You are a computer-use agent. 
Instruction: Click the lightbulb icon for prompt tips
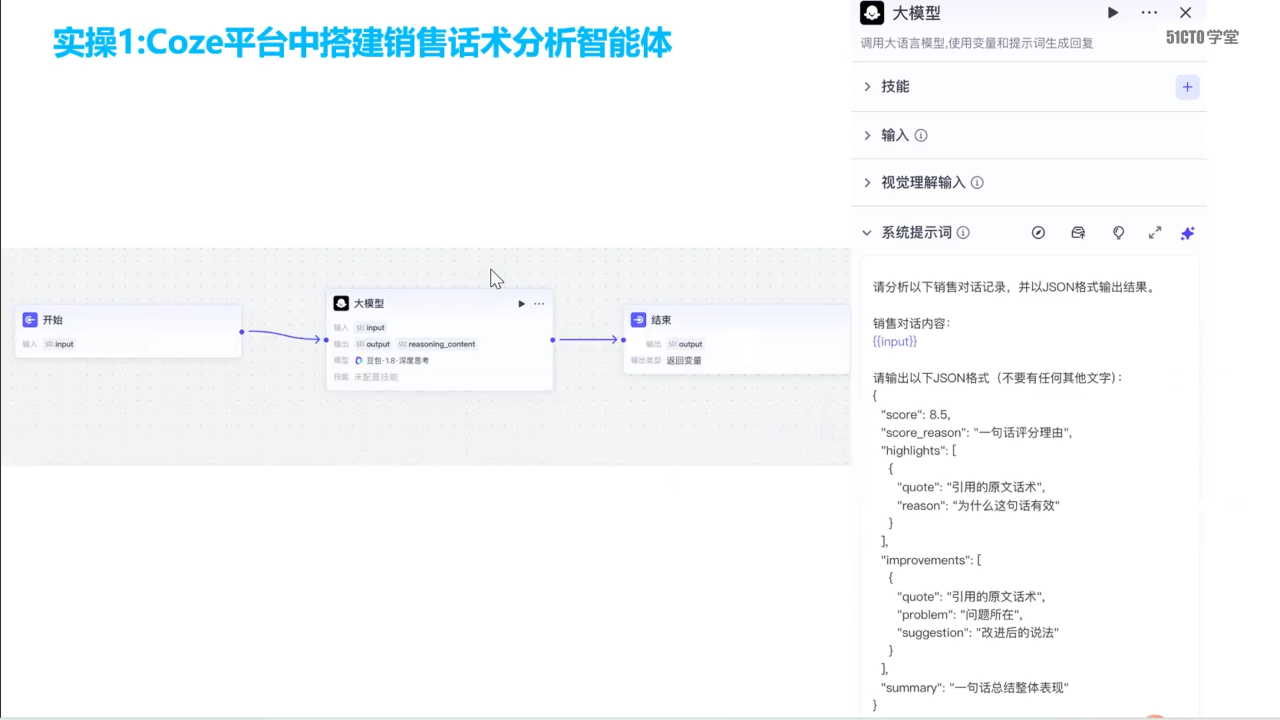click(1118, 233)
